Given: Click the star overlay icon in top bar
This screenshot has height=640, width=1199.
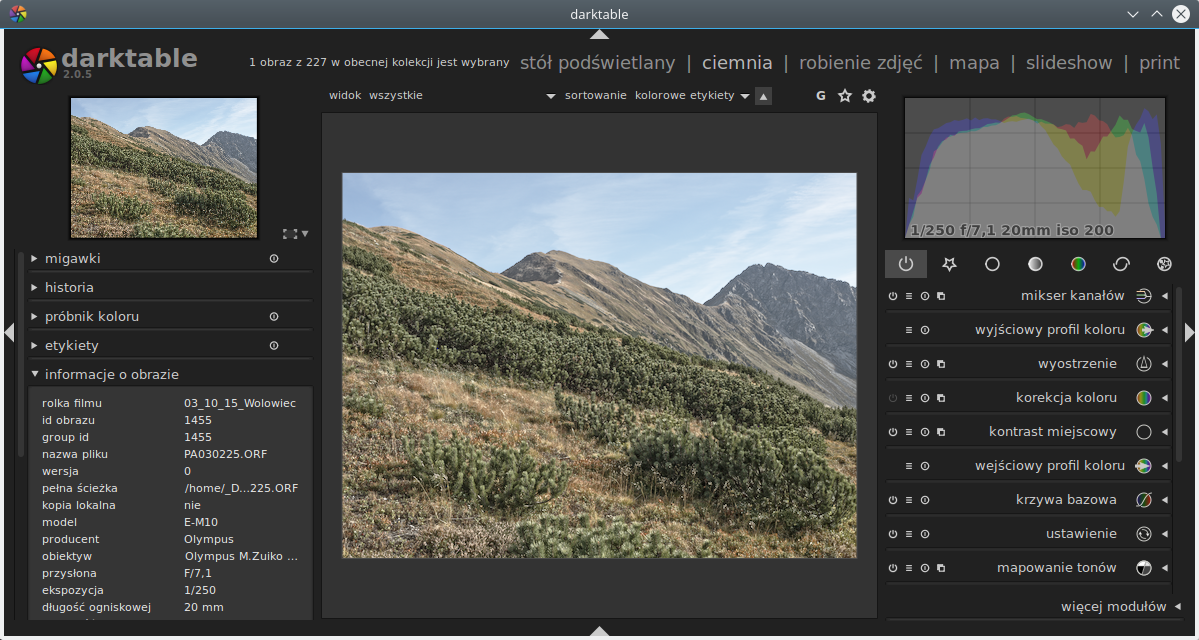Looking at the screenshot, I should 845,96.
